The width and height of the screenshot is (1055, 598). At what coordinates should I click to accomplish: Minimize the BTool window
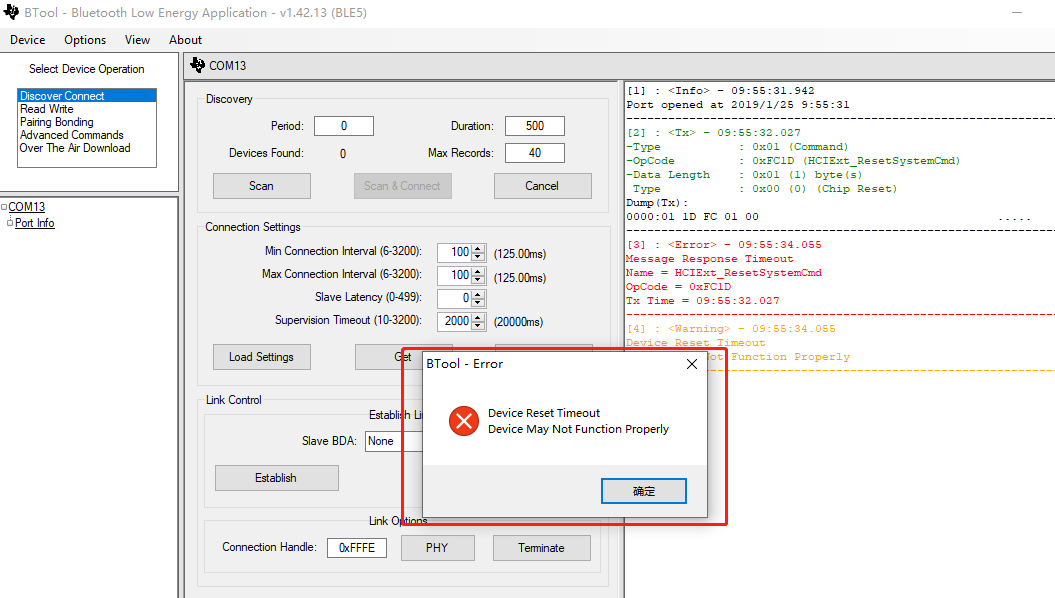(1017, 12)
